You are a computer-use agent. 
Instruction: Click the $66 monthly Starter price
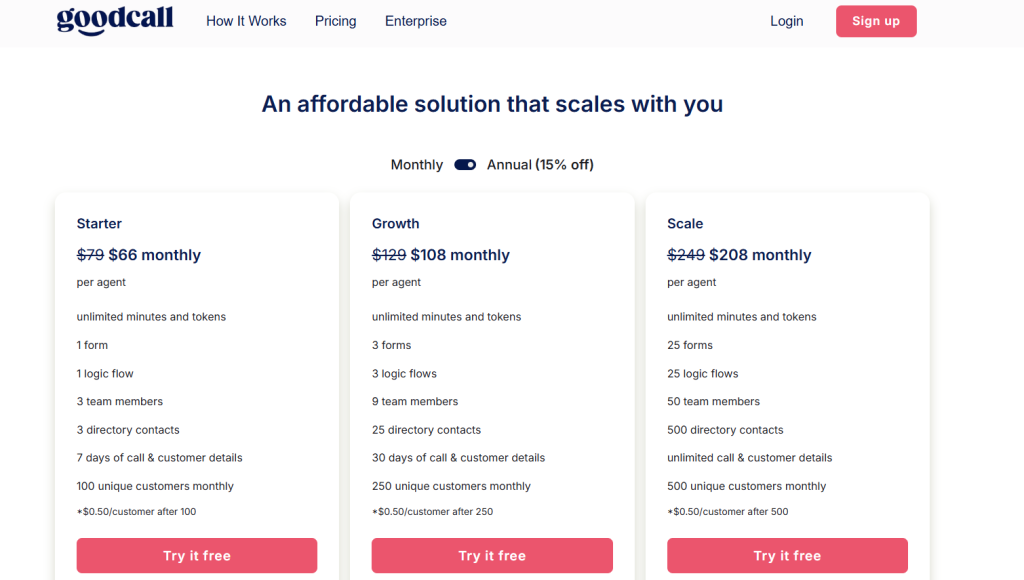coord(154,255)
